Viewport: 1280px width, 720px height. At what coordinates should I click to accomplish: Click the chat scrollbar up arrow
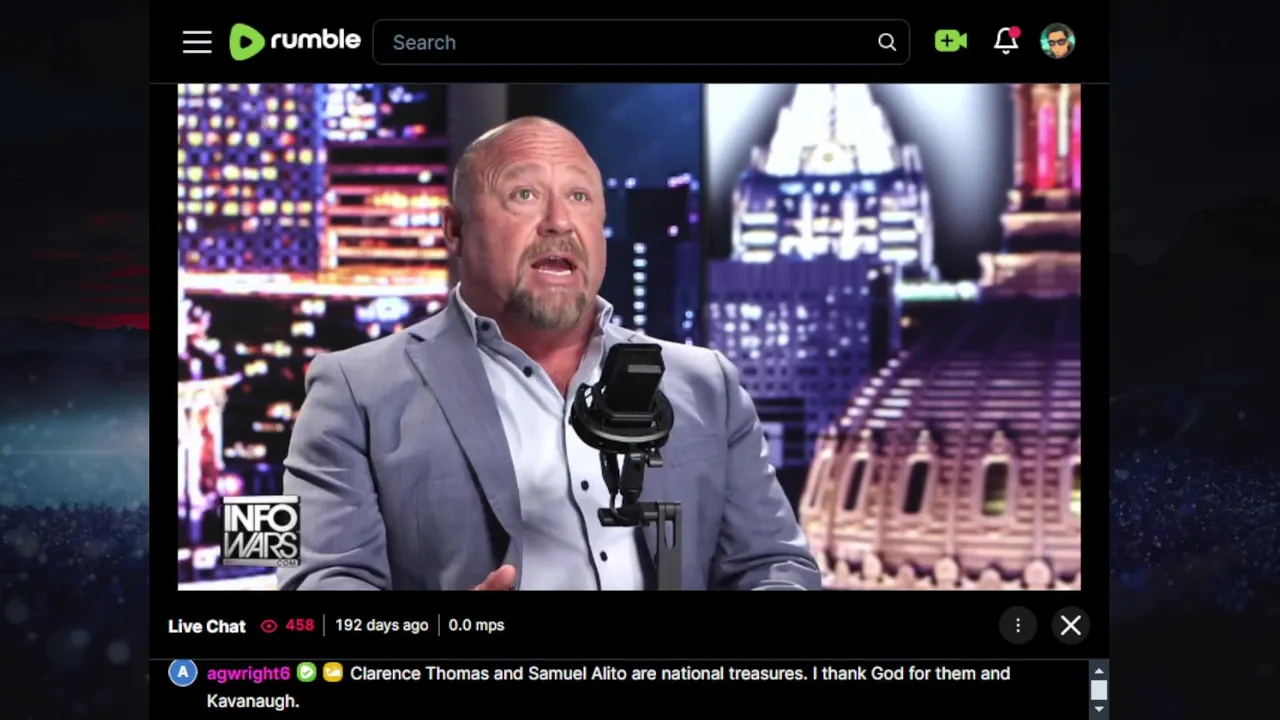point(1099,671)
